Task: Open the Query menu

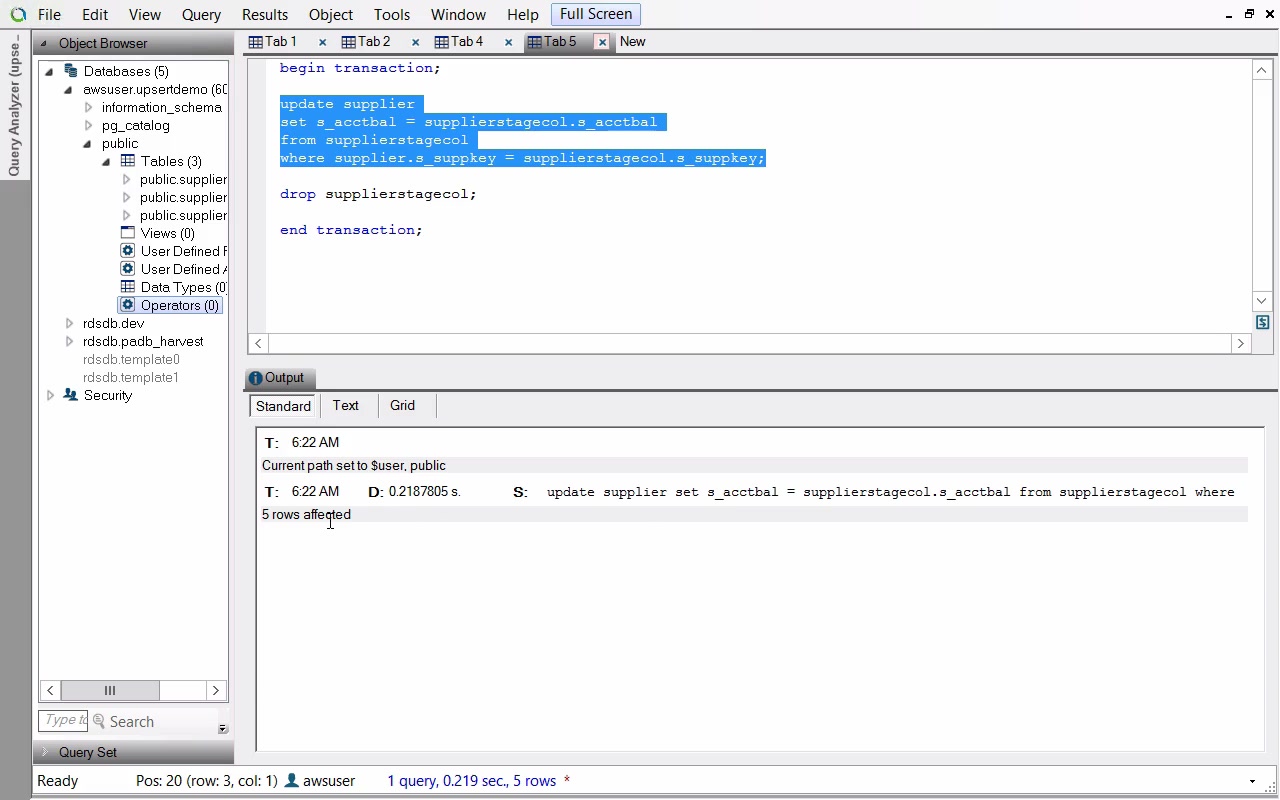Action: [201, 15]
